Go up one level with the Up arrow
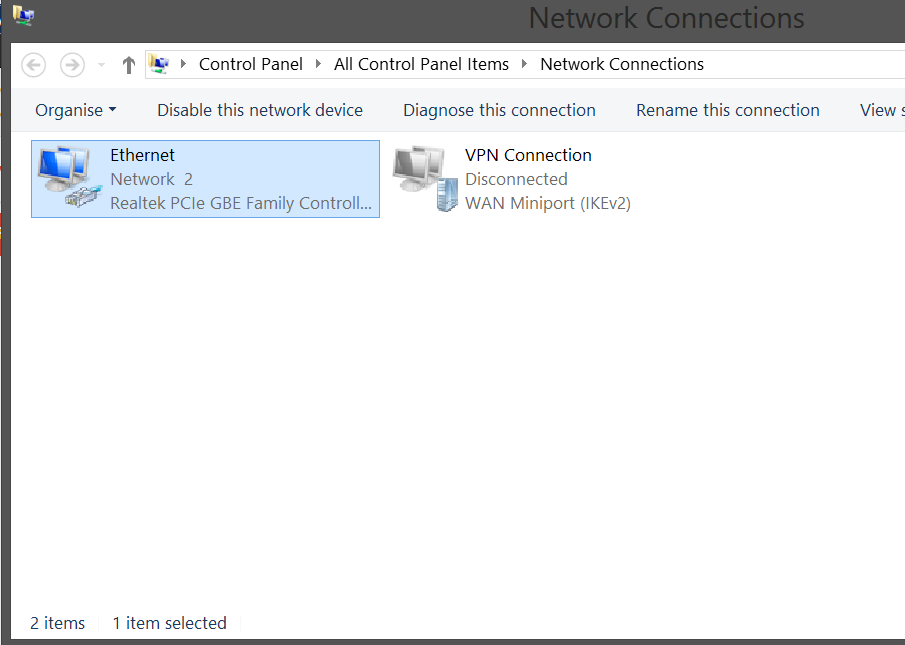 point(128,65)
